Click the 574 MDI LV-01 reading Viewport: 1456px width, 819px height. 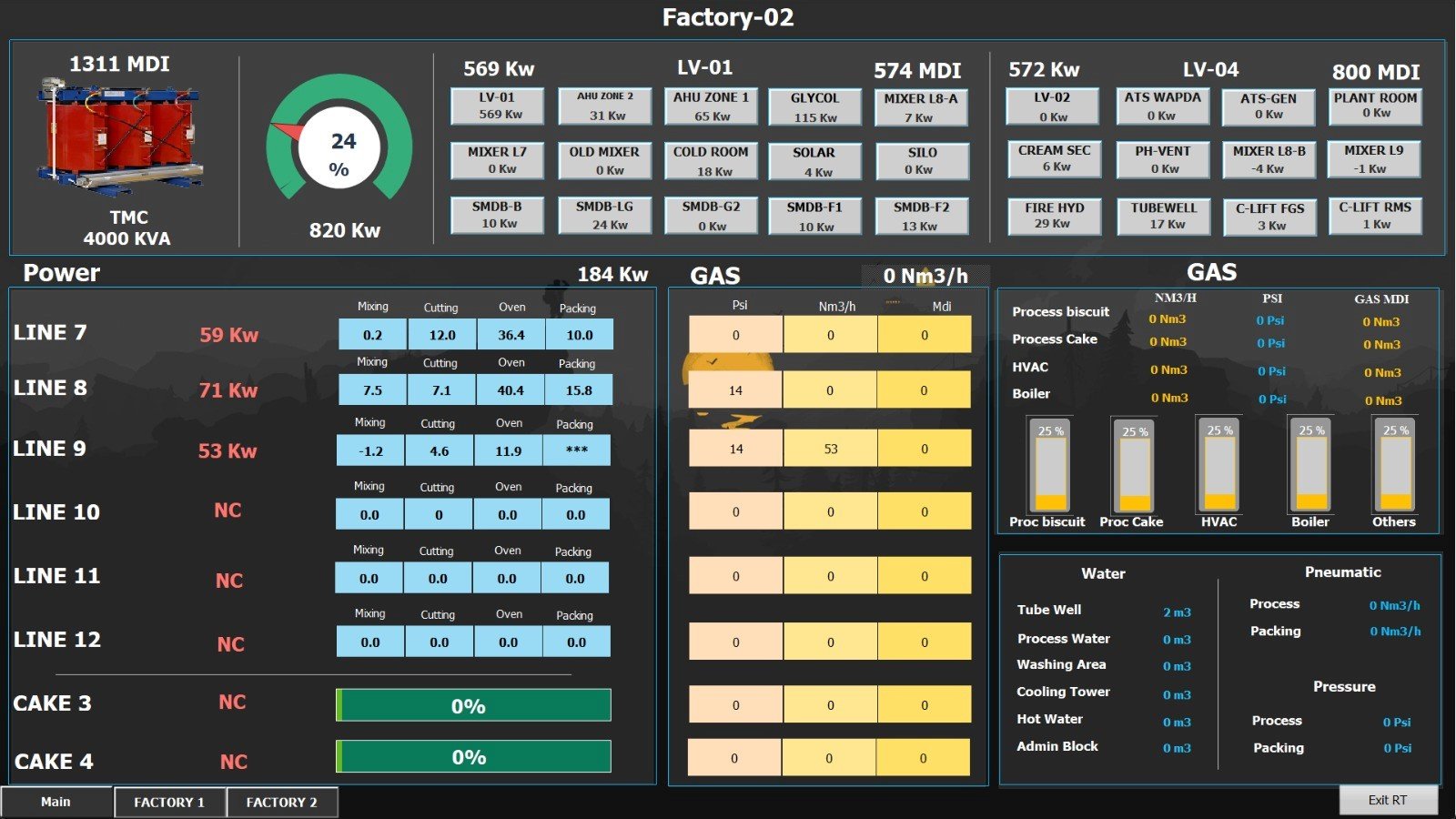tap(917, 71)
